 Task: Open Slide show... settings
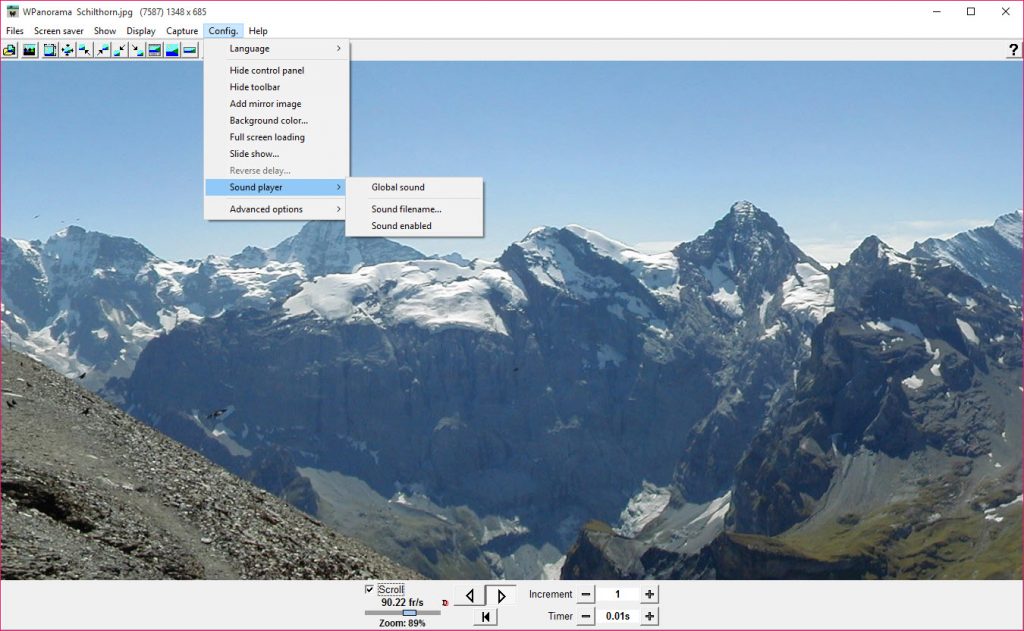(277, 154)
